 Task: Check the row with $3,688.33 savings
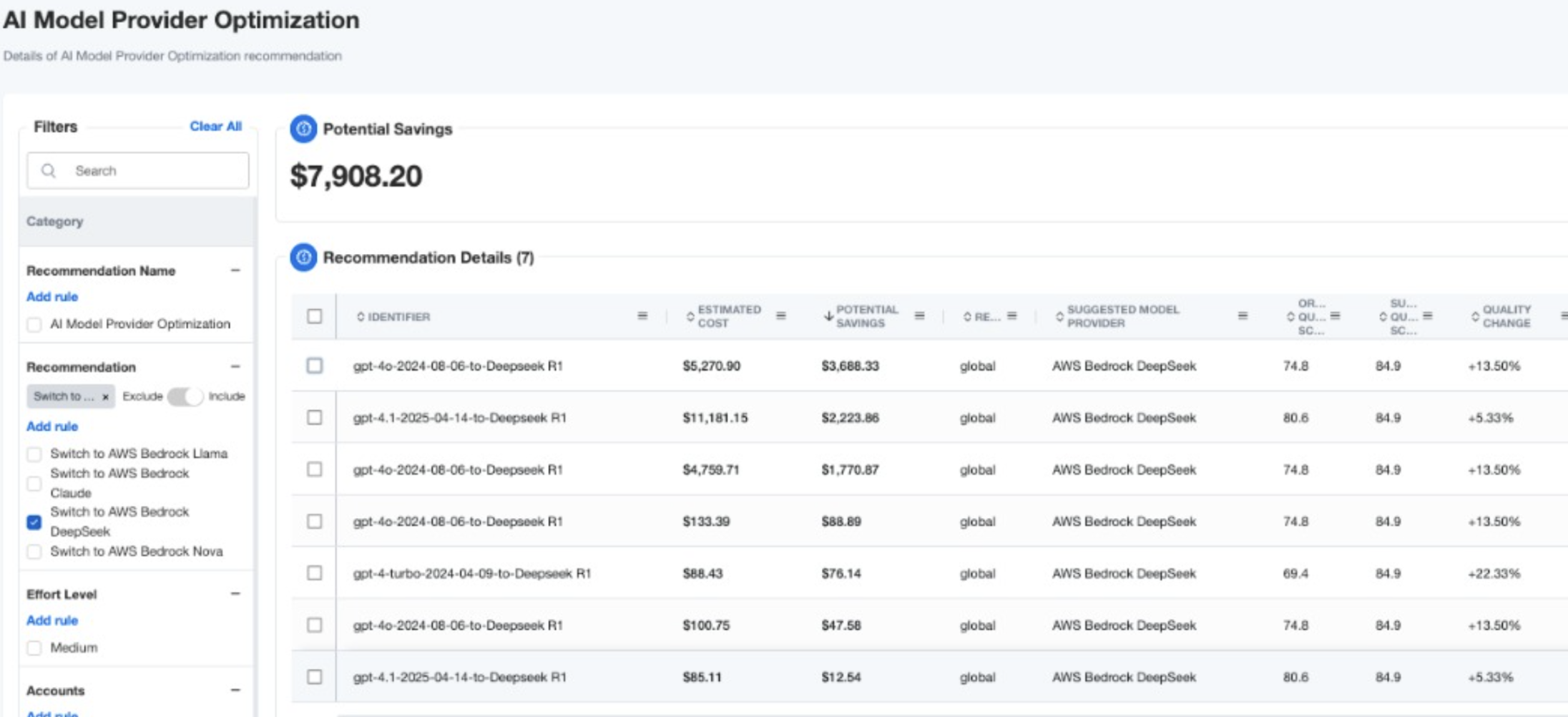(x=314, y=366)
